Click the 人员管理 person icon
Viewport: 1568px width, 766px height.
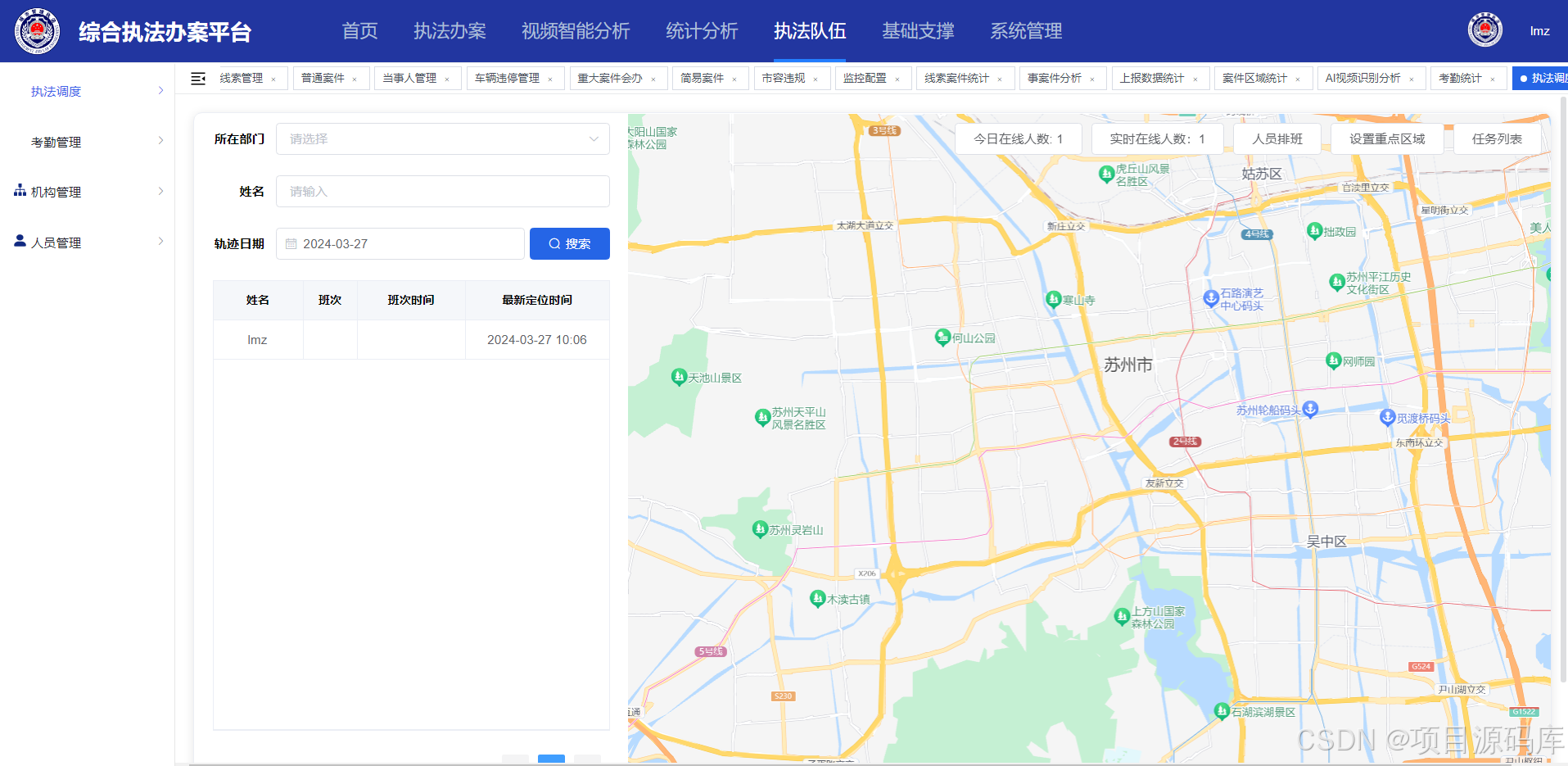click(20, 241)
